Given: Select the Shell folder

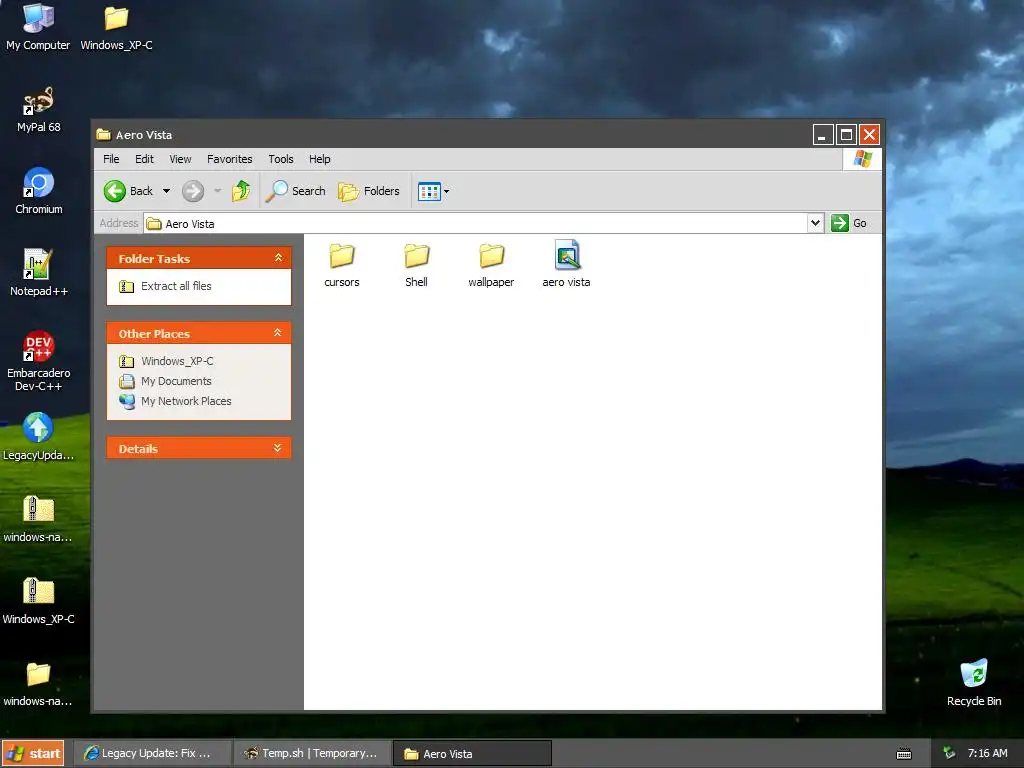Looking at the screenshot, I should [416, 265].
